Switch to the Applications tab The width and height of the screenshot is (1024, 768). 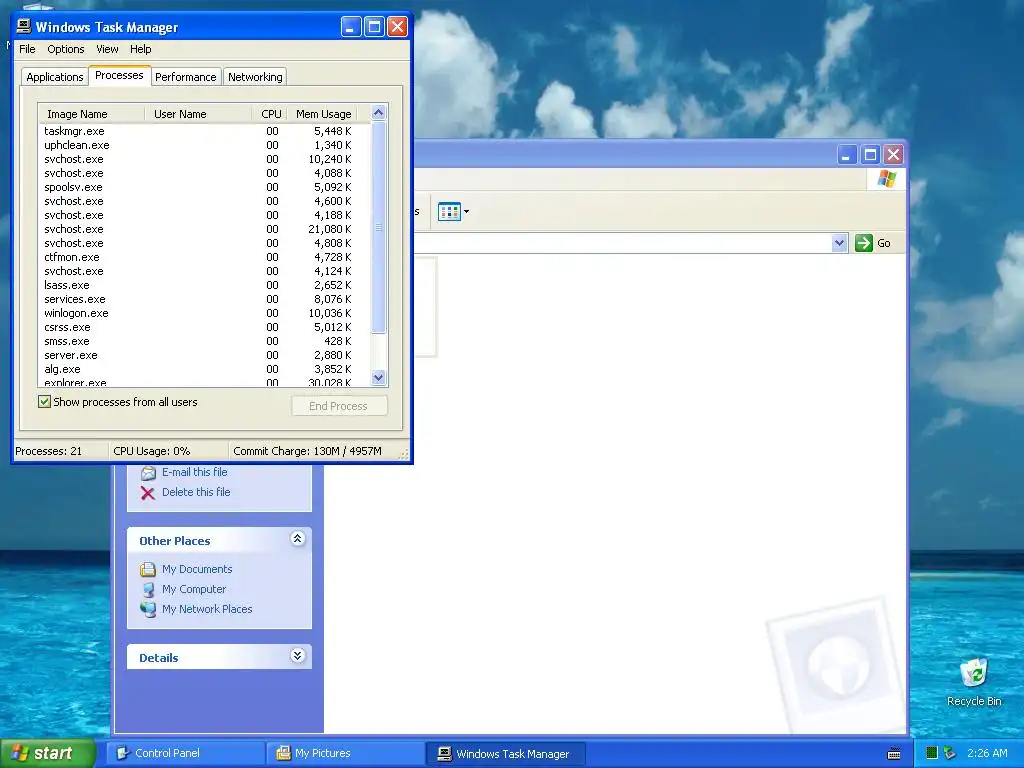pos(55,77)
